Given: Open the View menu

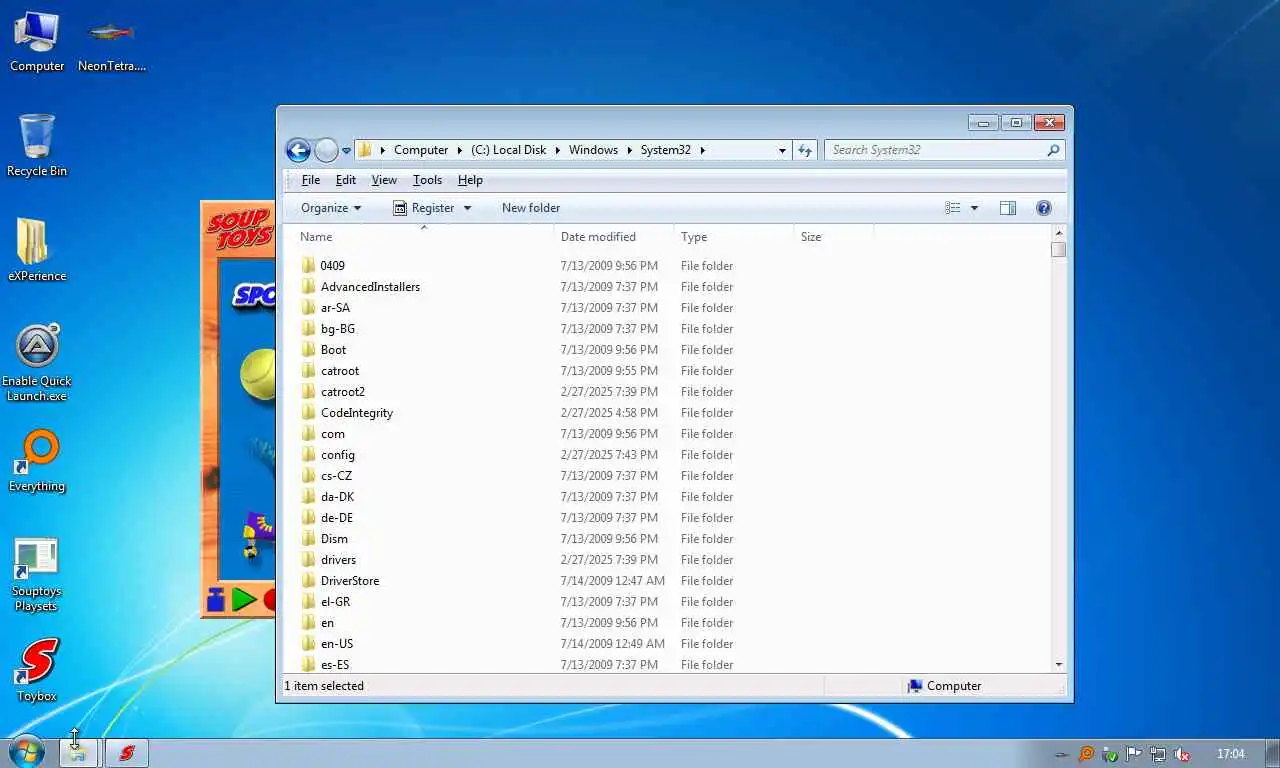Looking at the screenshot, I should pyautogui.click(x=384, y=180).
